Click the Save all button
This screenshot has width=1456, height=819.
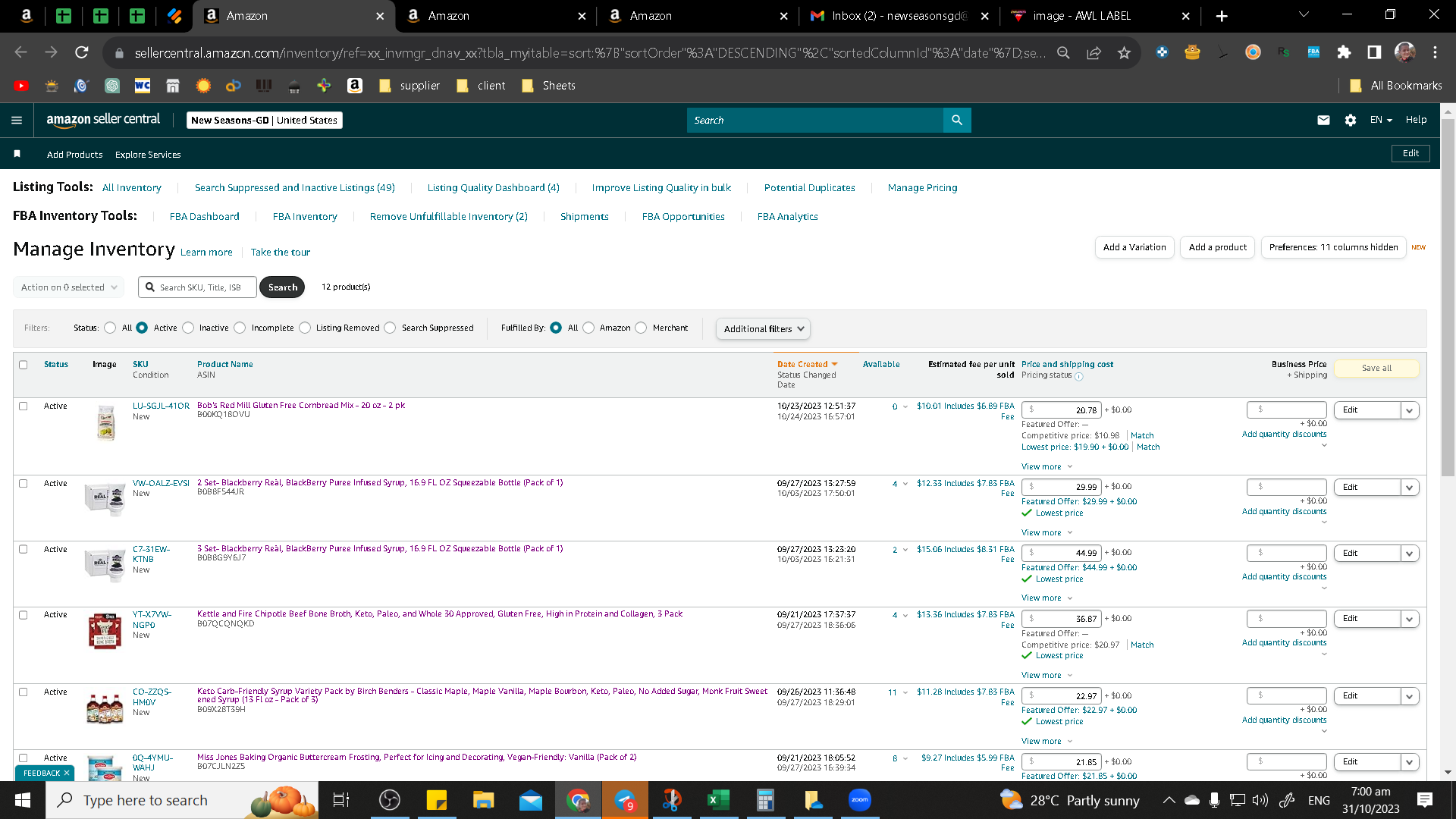pyautogui.click(x=1376, y=369)
